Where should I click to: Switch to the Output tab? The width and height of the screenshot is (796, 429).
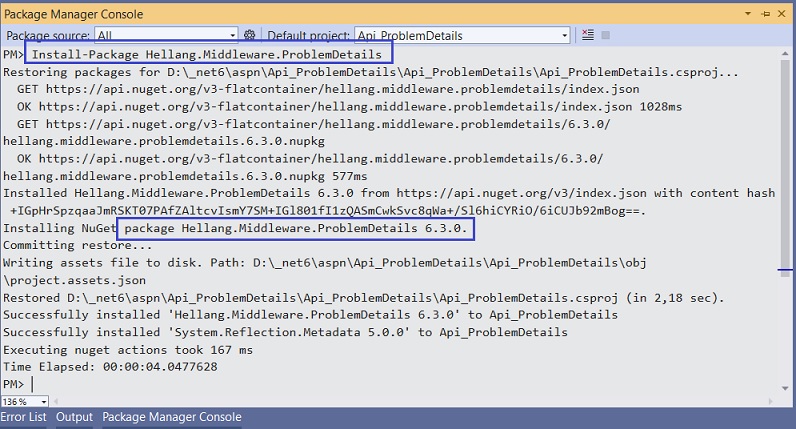(74, 418)
